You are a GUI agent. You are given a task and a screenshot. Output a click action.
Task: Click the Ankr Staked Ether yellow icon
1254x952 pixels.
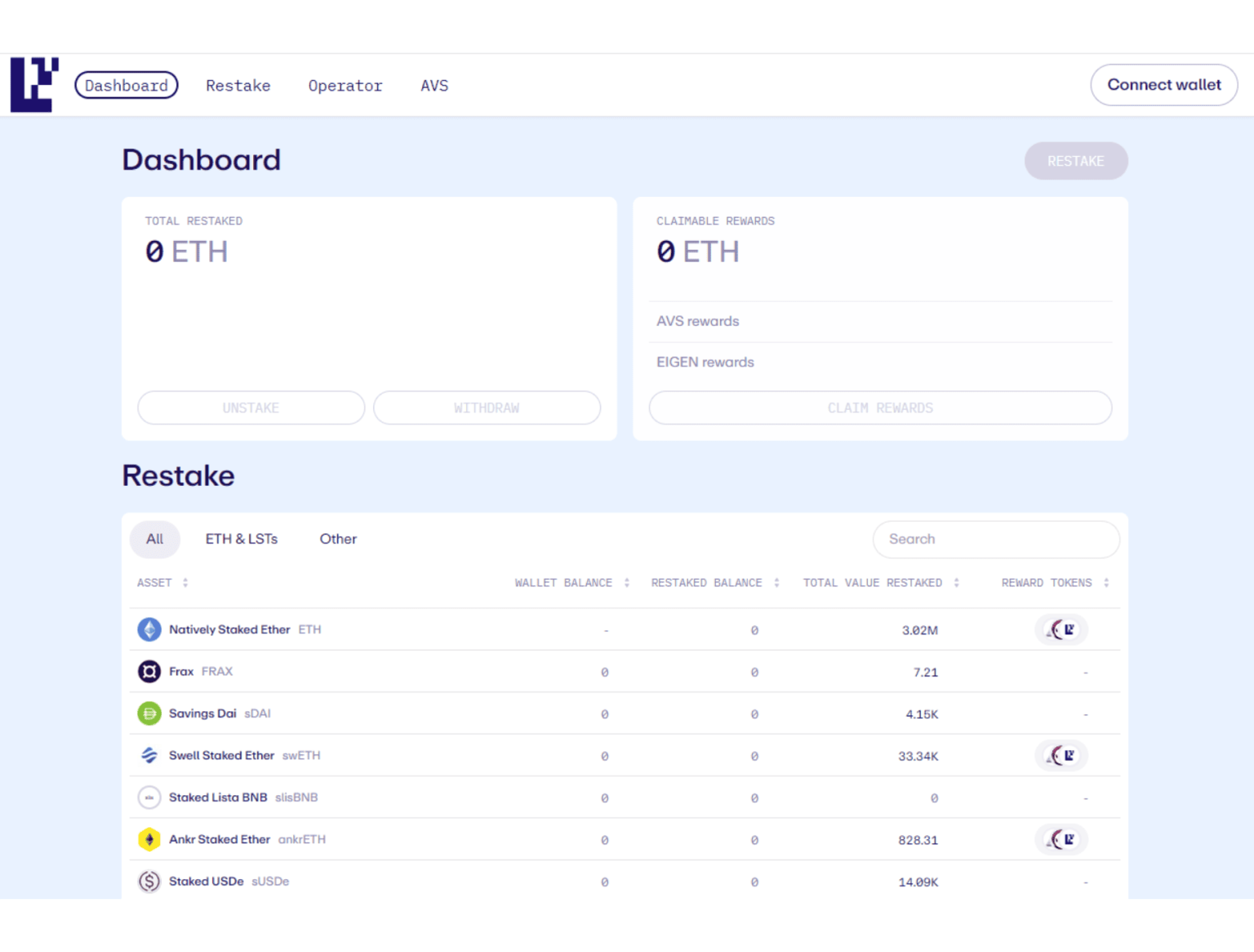[149, 839]
